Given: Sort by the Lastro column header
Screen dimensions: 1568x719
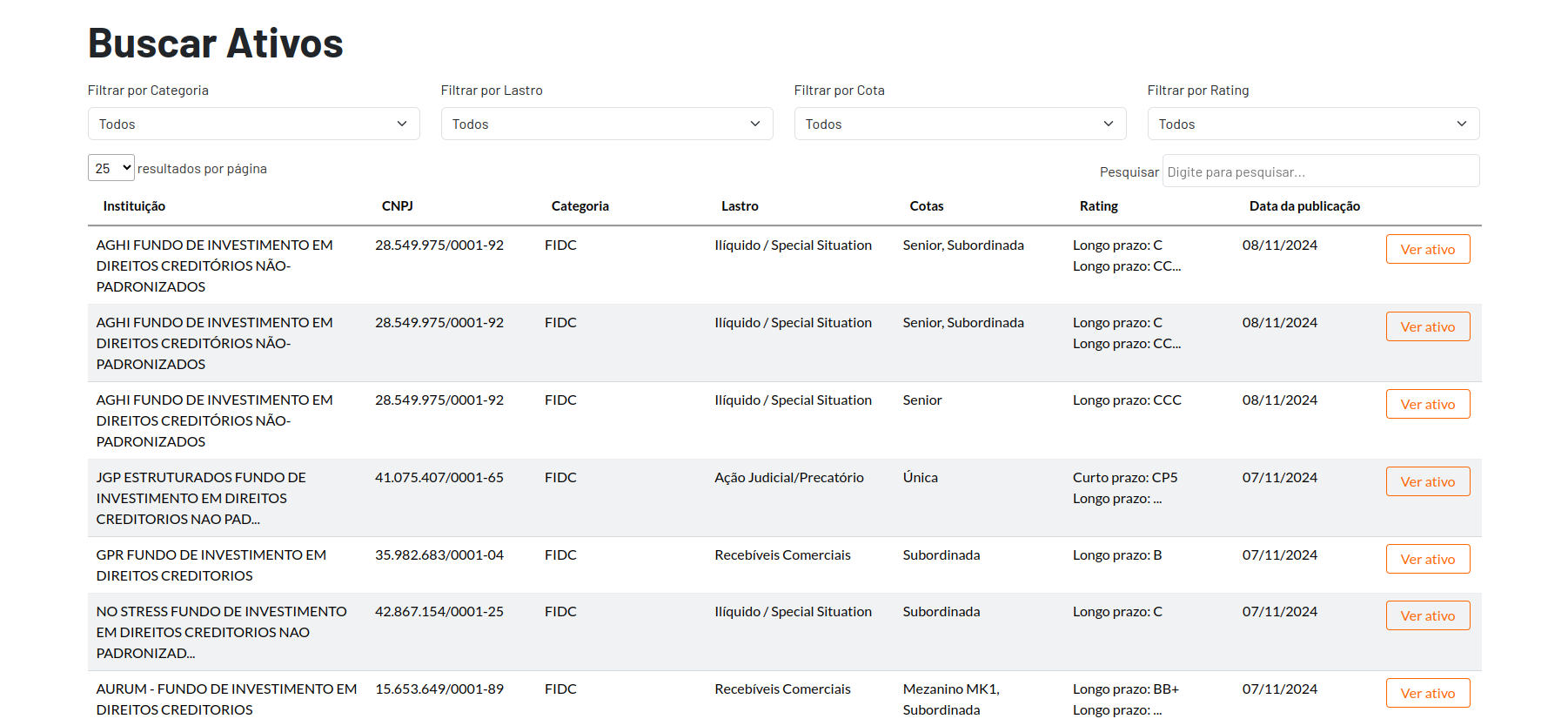Looking at the screenshot, I should [x=740, y=206].
